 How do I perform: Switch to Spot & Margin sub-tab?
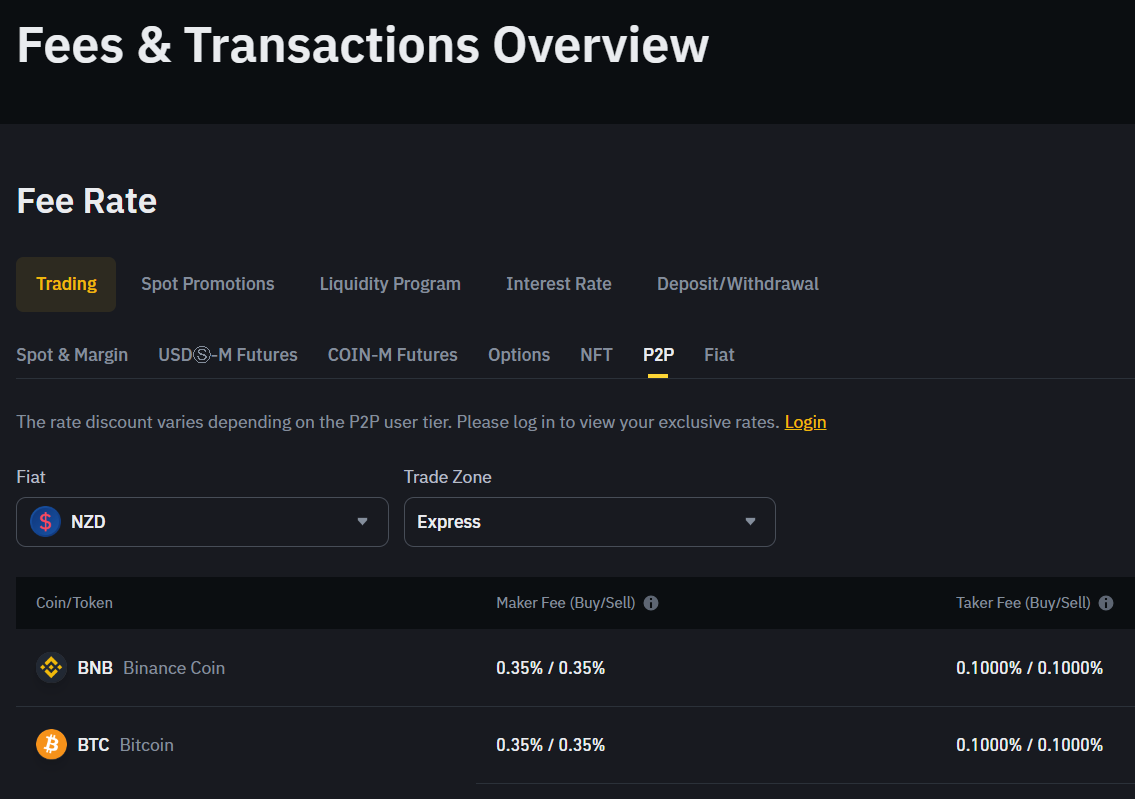click(72, 355)
